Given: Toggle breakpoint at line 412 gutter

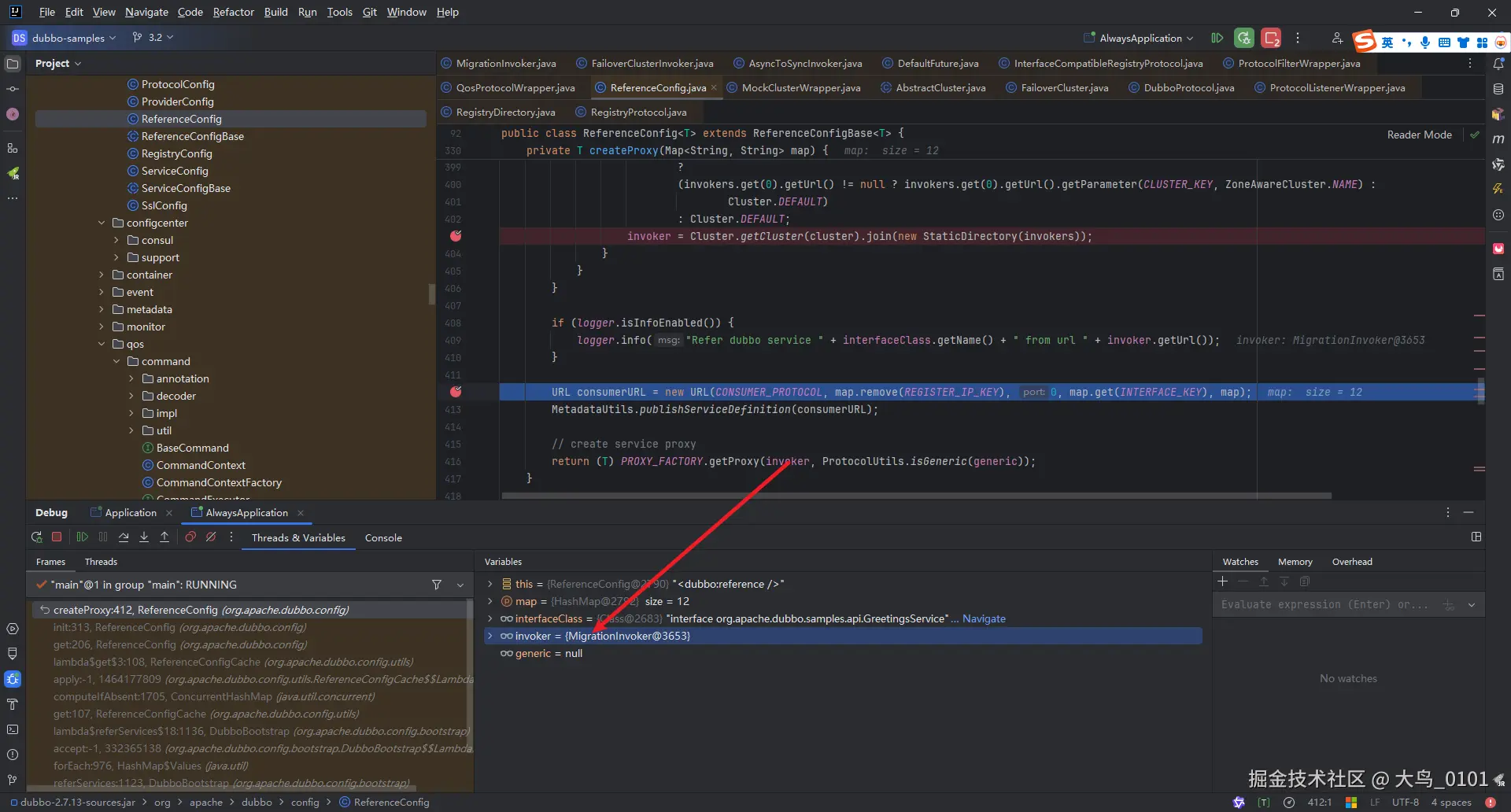Looking at the screenshot, I should [x=456, y=392].
